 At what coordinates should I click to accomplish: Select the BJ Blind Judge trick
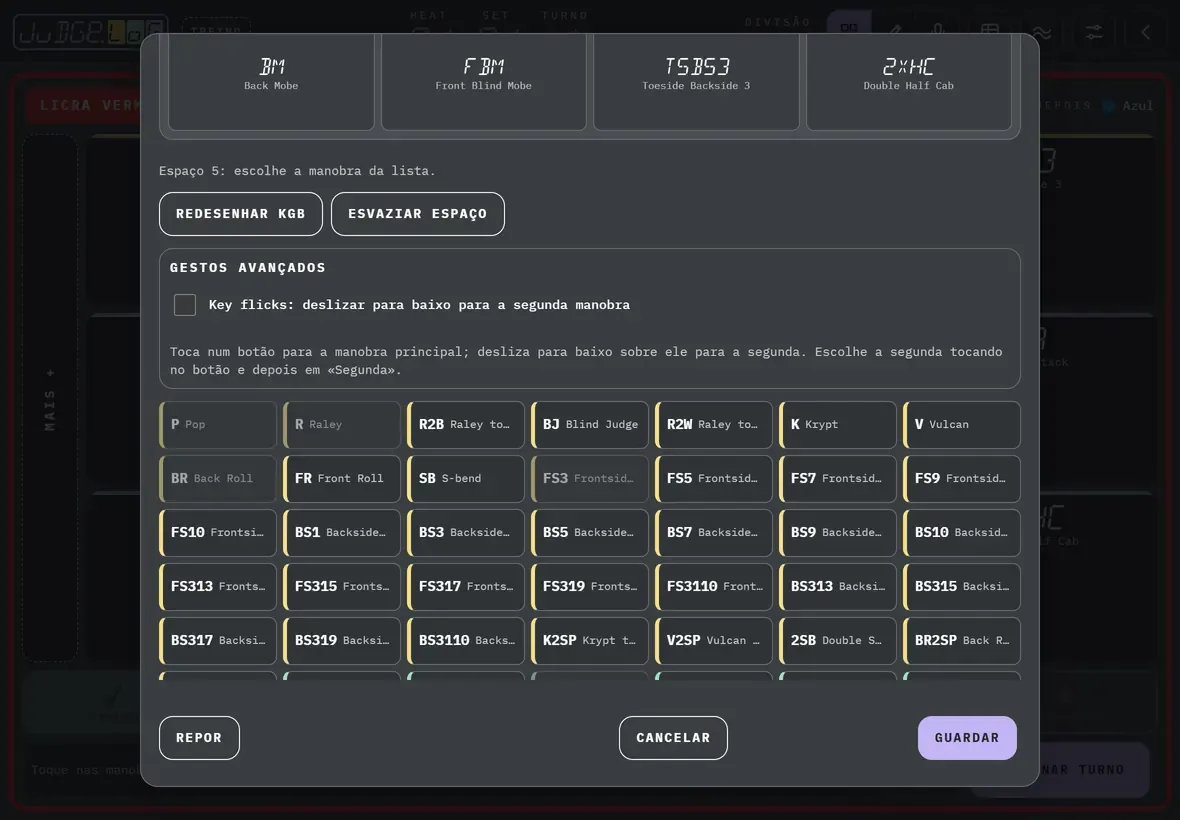point(590,424)
